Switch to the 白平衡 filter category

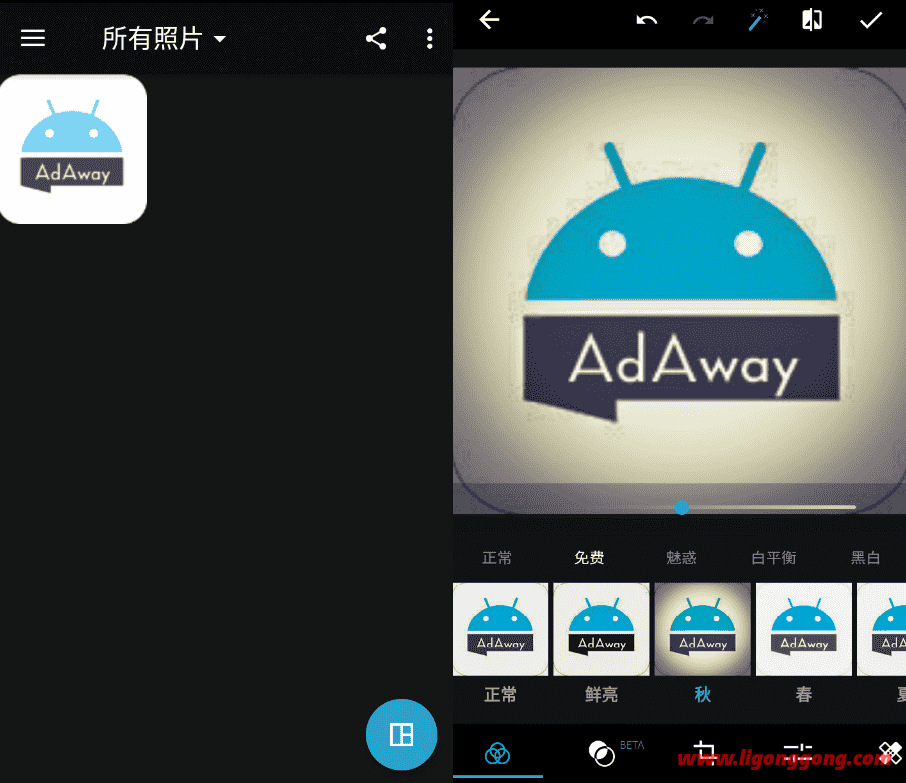coord(774,558)
